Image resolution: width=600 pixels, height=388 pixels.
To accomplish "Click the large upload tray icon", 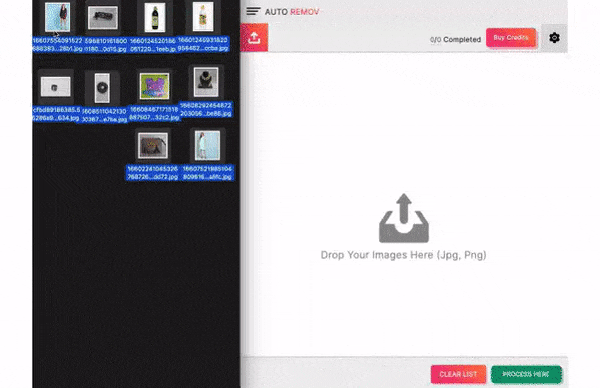I will coord(404,218).
